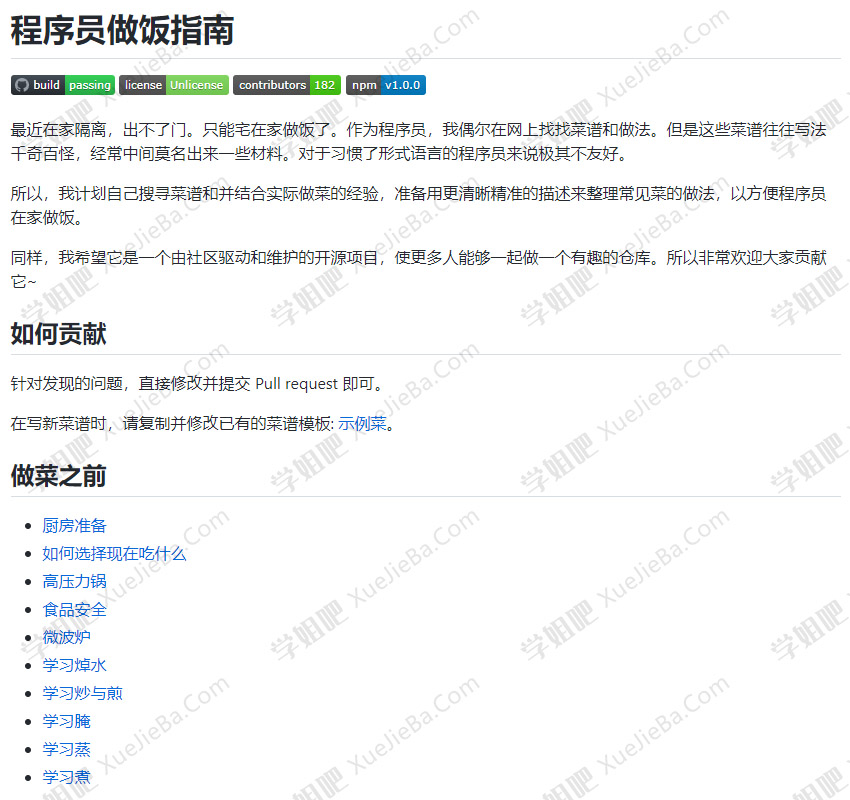This screenshot has height=800, width=850.
Task: Open the 厨房准备 link
Action: point(74,525)
